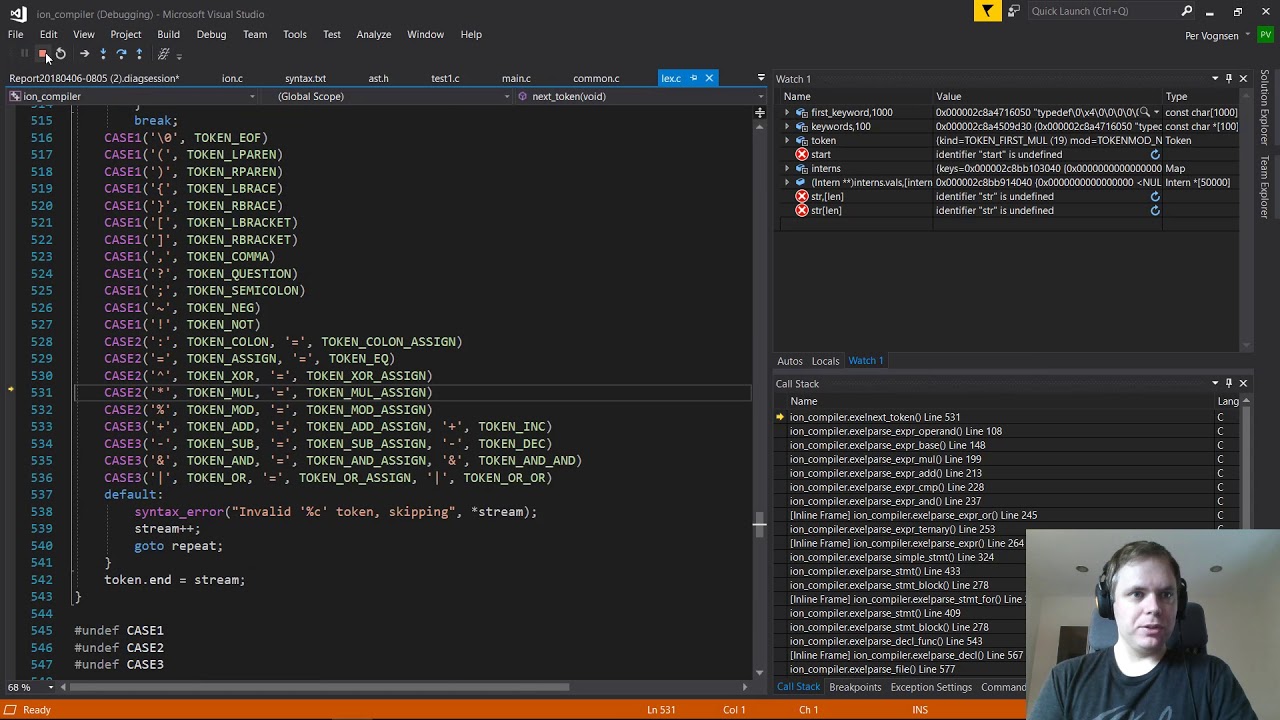Click the debug toolbar hex display icon
Screen dimensions: 1280x720
click(x=164, y=54)
